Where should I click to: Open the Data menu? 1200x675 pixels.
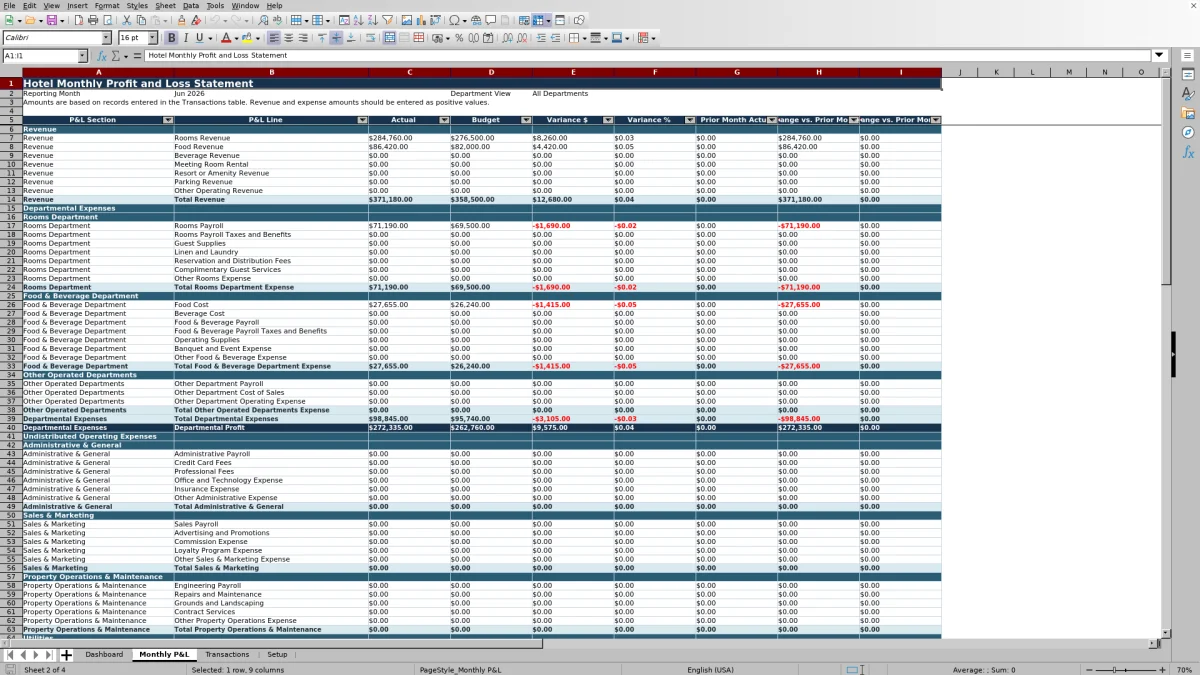(191, 5)
